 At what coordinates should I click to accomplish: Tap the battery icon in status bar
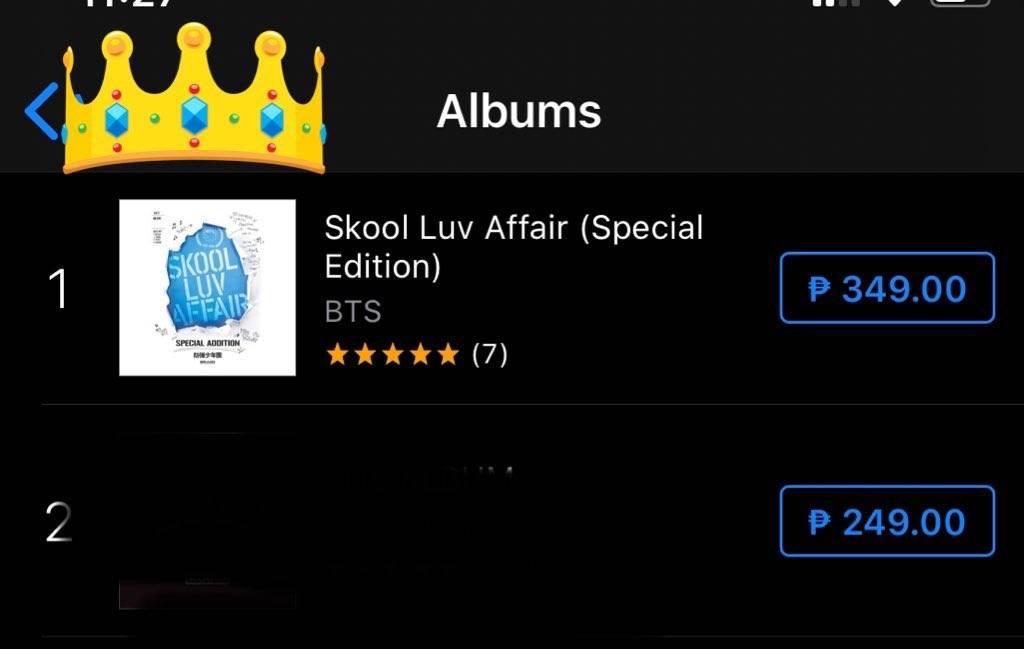pyautogui.click(x=960, y=3)
